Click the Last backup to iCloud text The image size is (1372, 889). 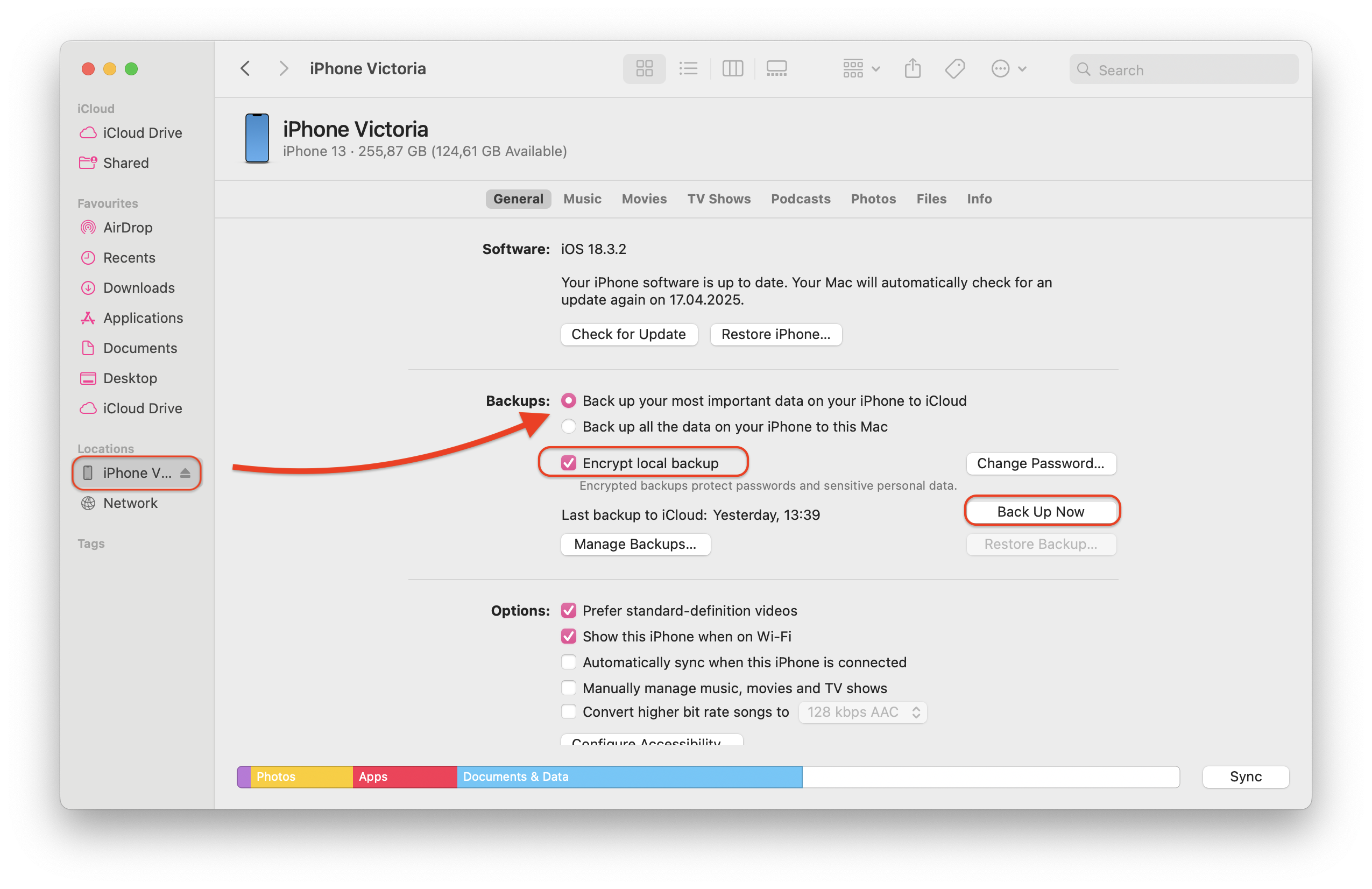(691, 515)
